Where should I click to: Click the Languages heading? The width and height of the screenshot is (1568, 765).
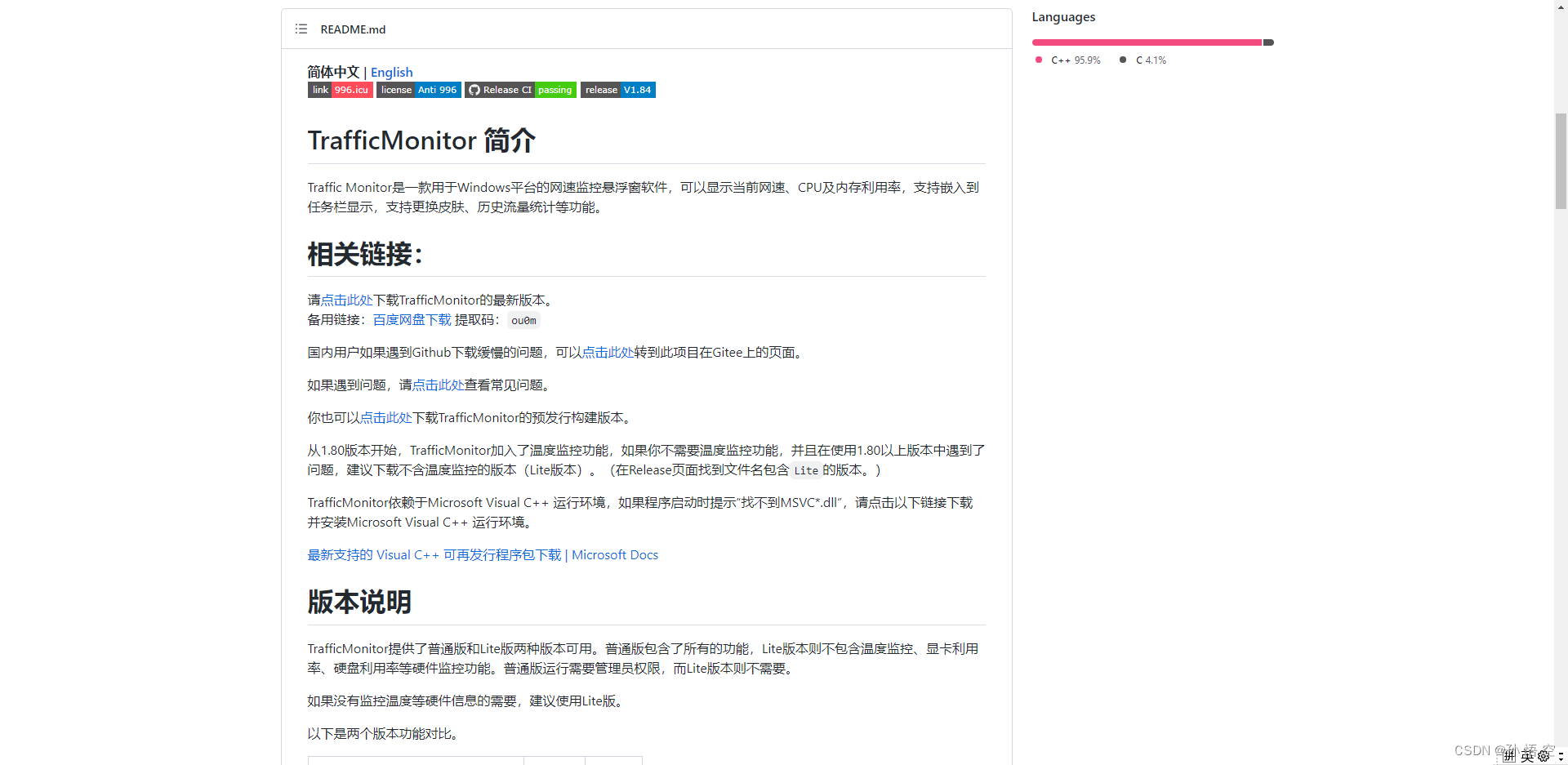coord(1063,17)
